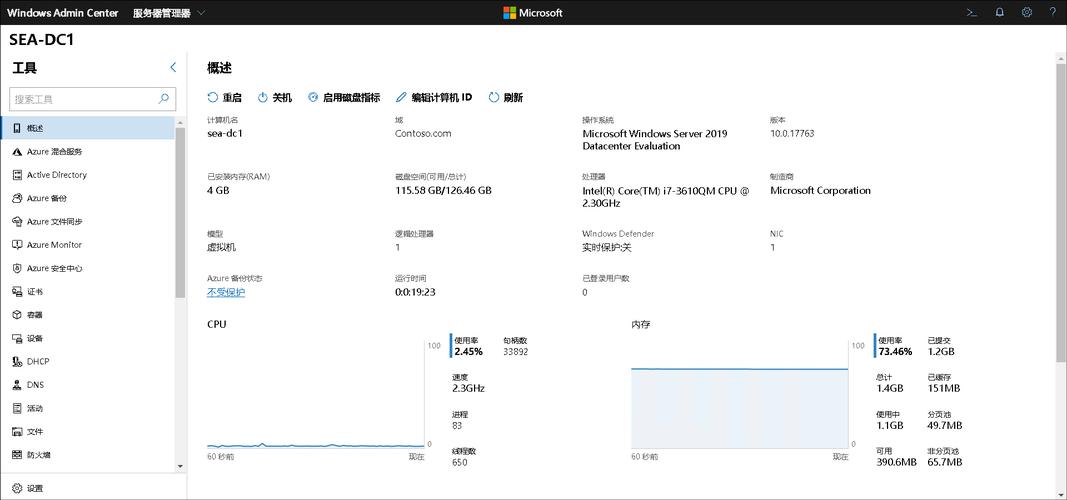Click the CPU speed value 2.3GHz

coord(468,388)
